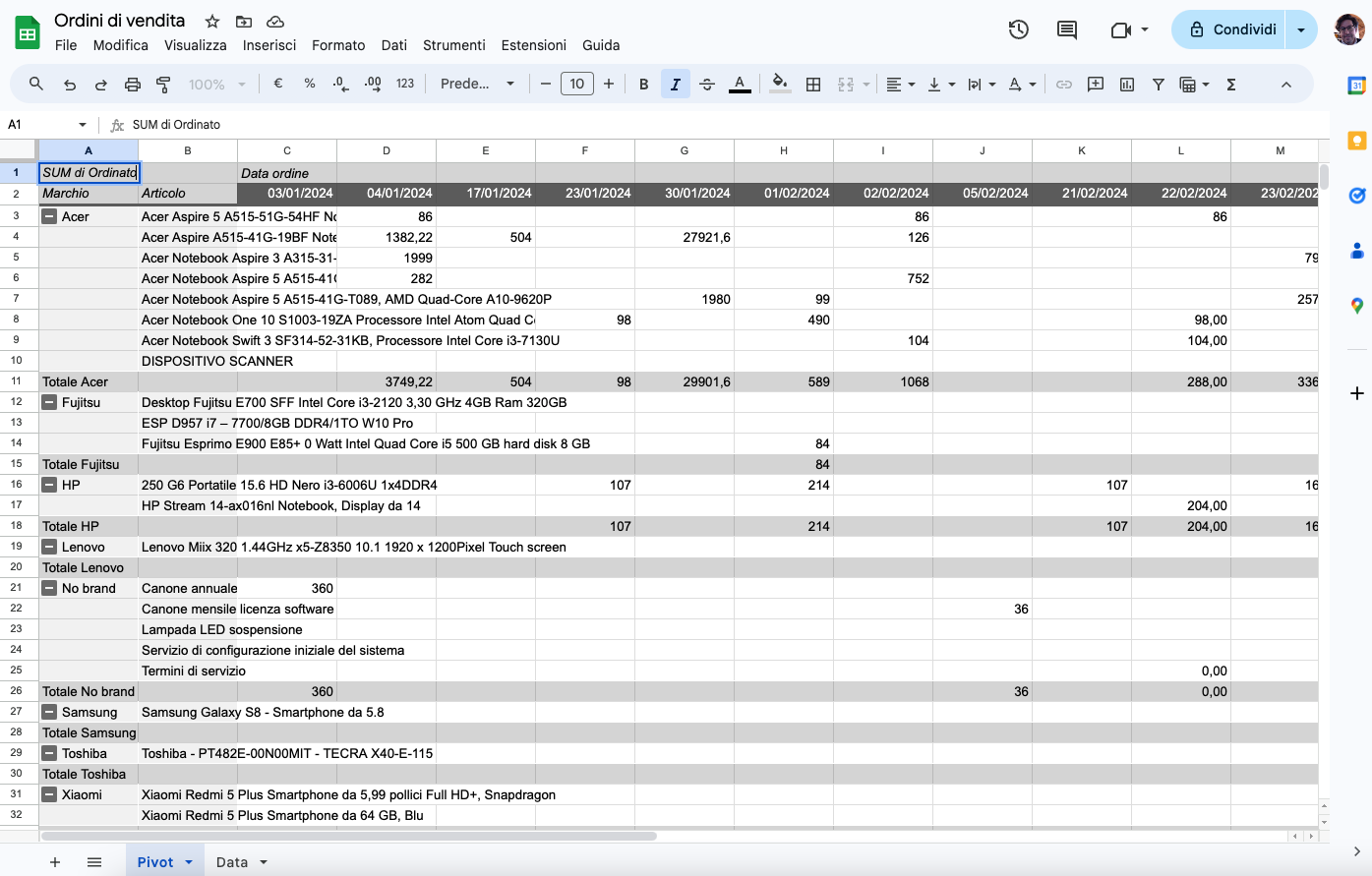The width and height of the screenshot is (1372, 876).
Task: Get add-ons with the plus icon
Action: [1357, 393]
